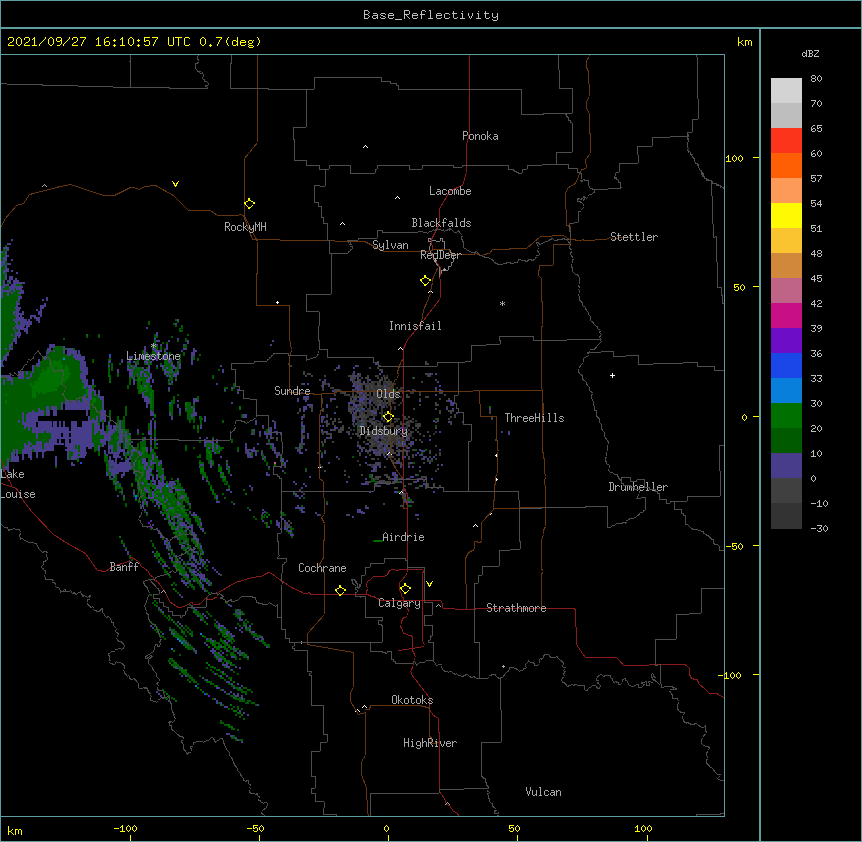This screenshot has width=862, height=842.
Task: Click the Airdrie city label
Action: [x=403, y=537]
